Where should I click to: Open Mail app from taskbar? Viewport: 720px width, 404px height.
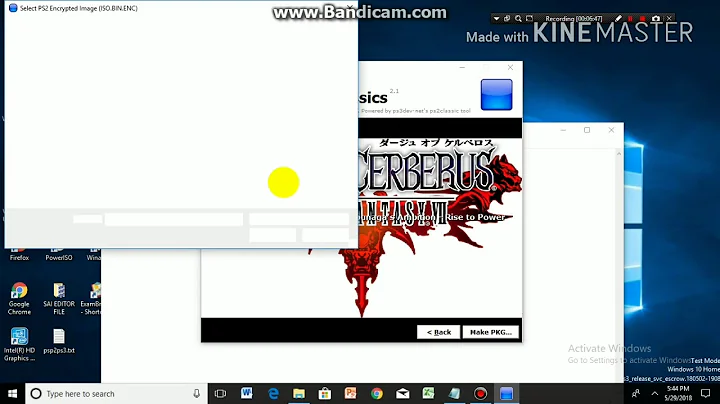pos(403,393)
